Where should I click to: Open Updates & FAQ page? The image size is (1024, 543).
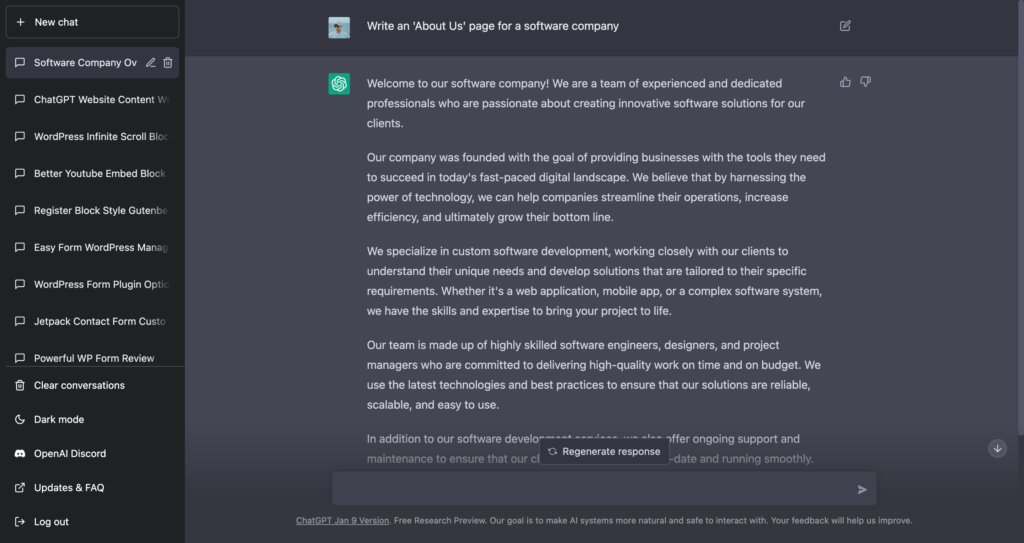[92, 487]
